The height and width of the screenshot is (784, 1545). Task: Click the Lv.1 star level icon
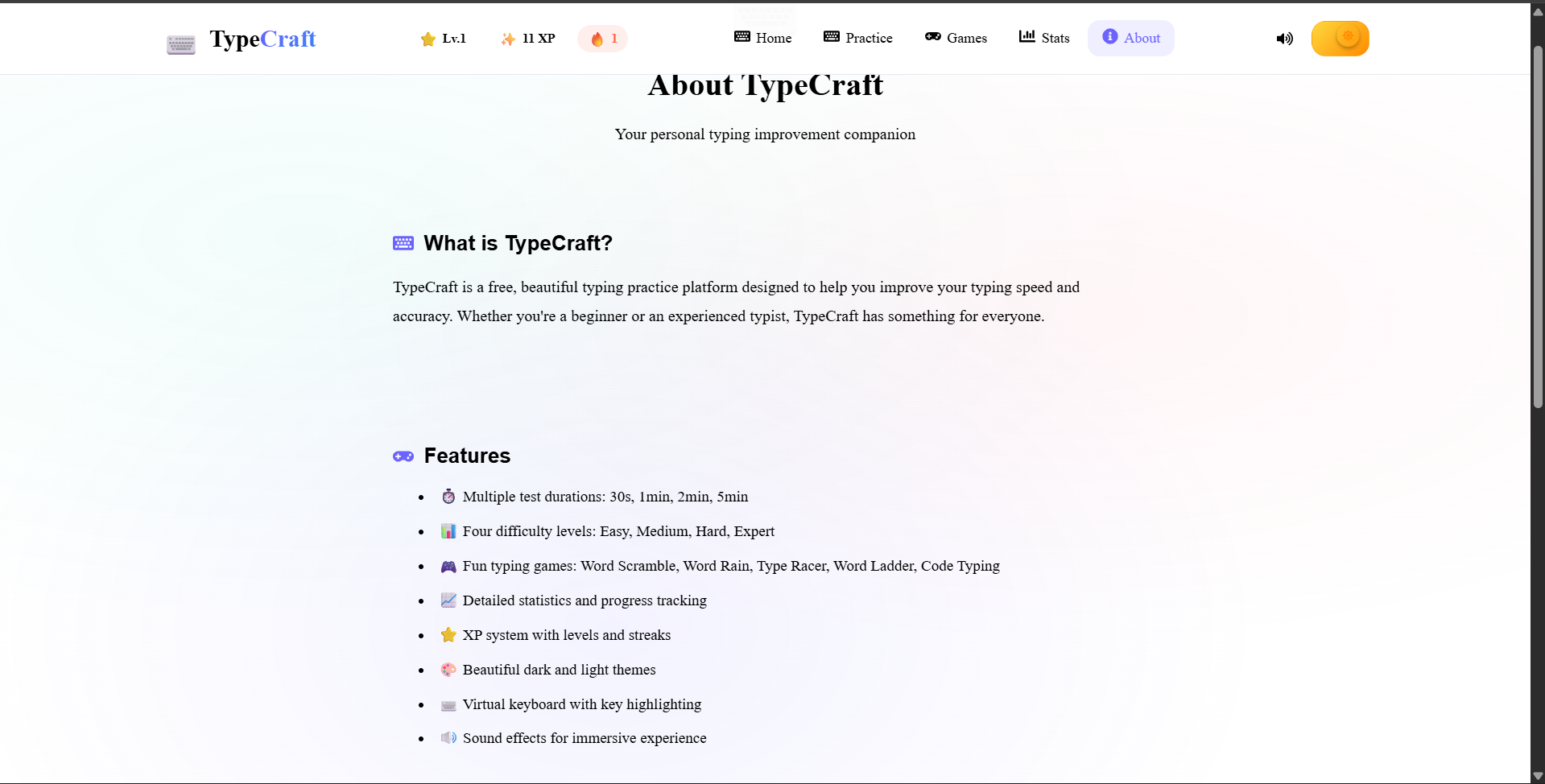[428, 39]
